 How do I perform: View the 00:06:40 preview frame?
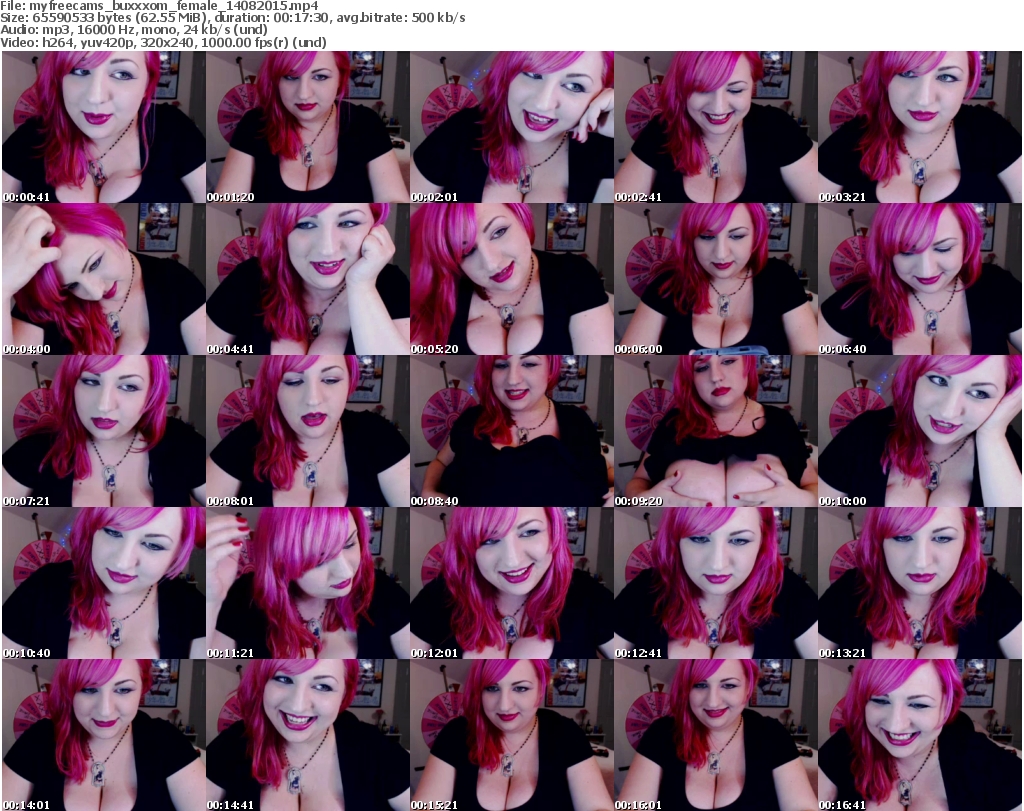[x=920, y=279]
